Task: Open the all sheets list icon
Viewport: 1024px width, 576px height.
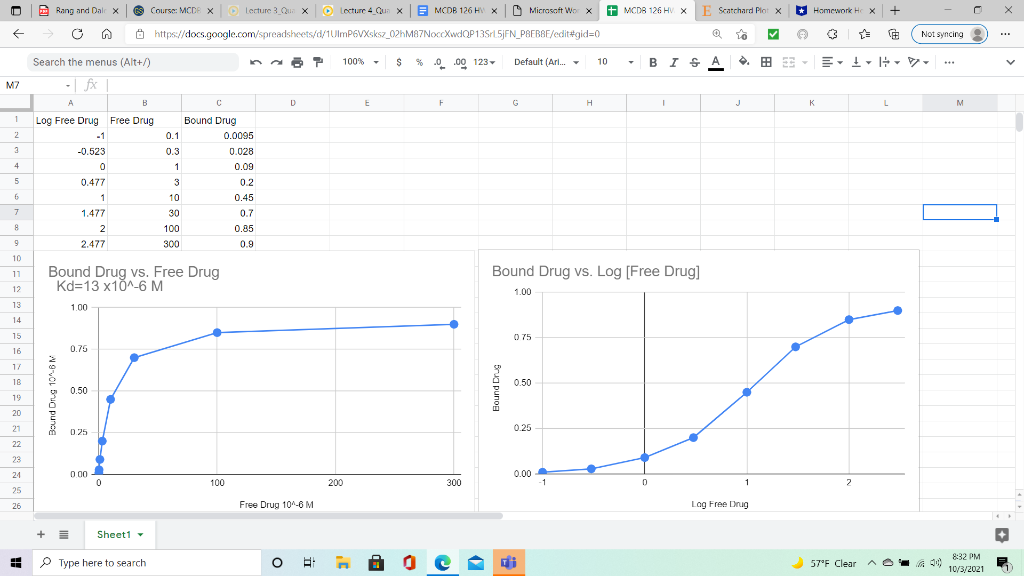Action: click(x=63, y=534)
